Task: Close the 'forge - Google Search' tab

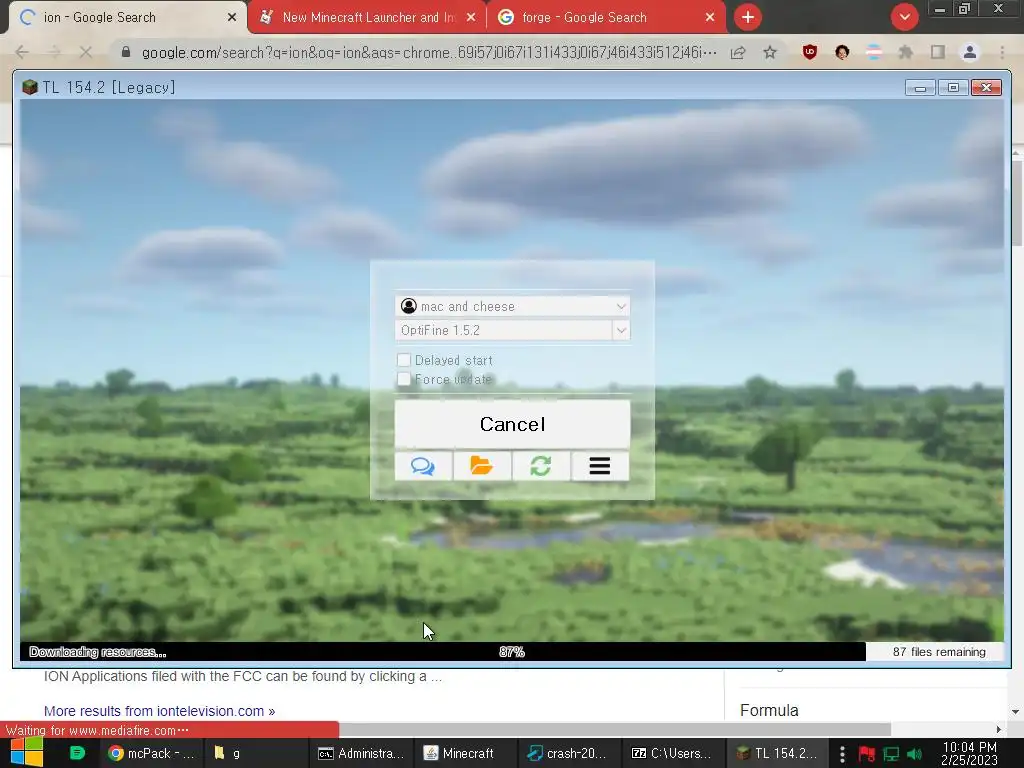Action: [710, 18]
